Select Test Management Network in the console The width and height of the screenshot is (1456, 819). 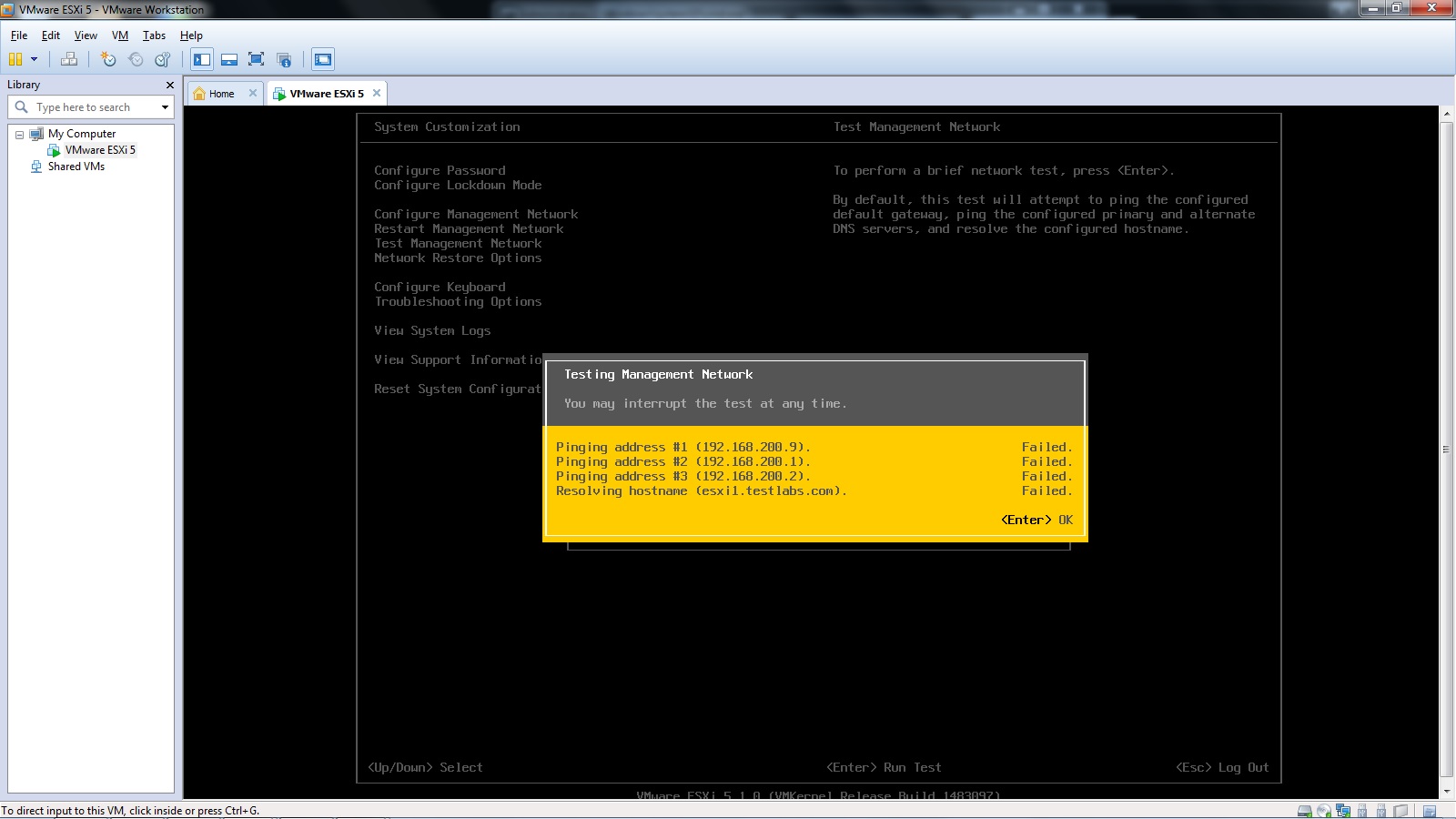(459, 243)
